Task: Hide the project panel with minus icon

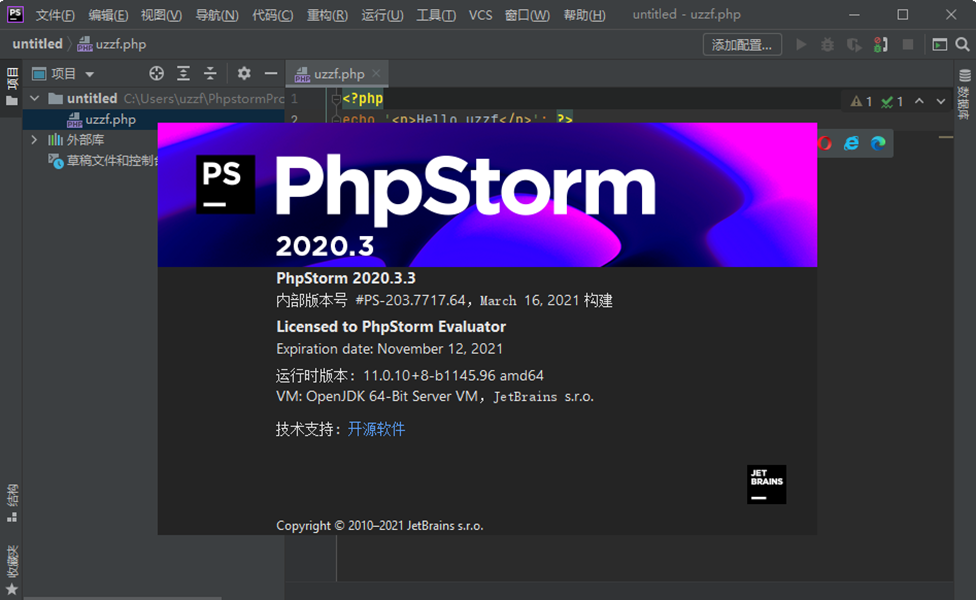Action: pyautogui.click(x=271, y=73)
